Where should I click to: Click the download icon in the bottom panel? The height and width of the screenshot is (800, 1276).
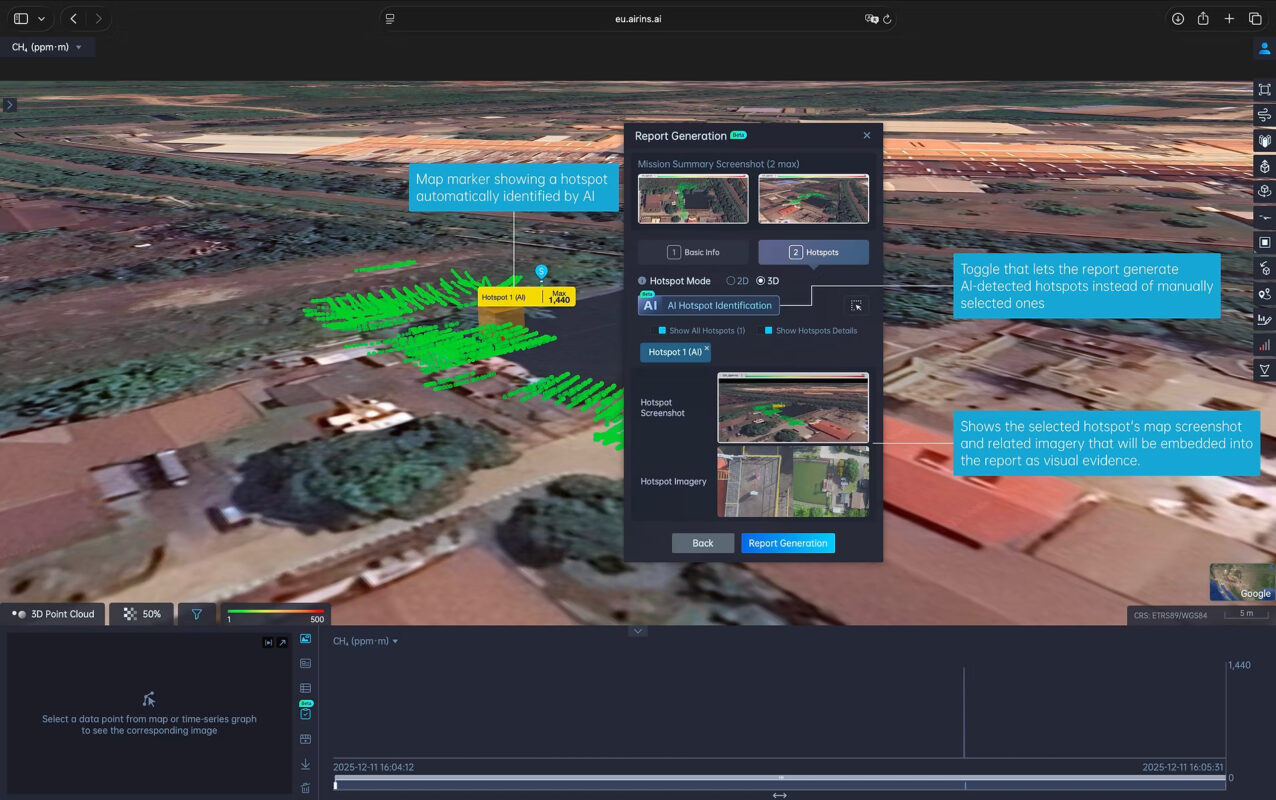coord(306,764)
